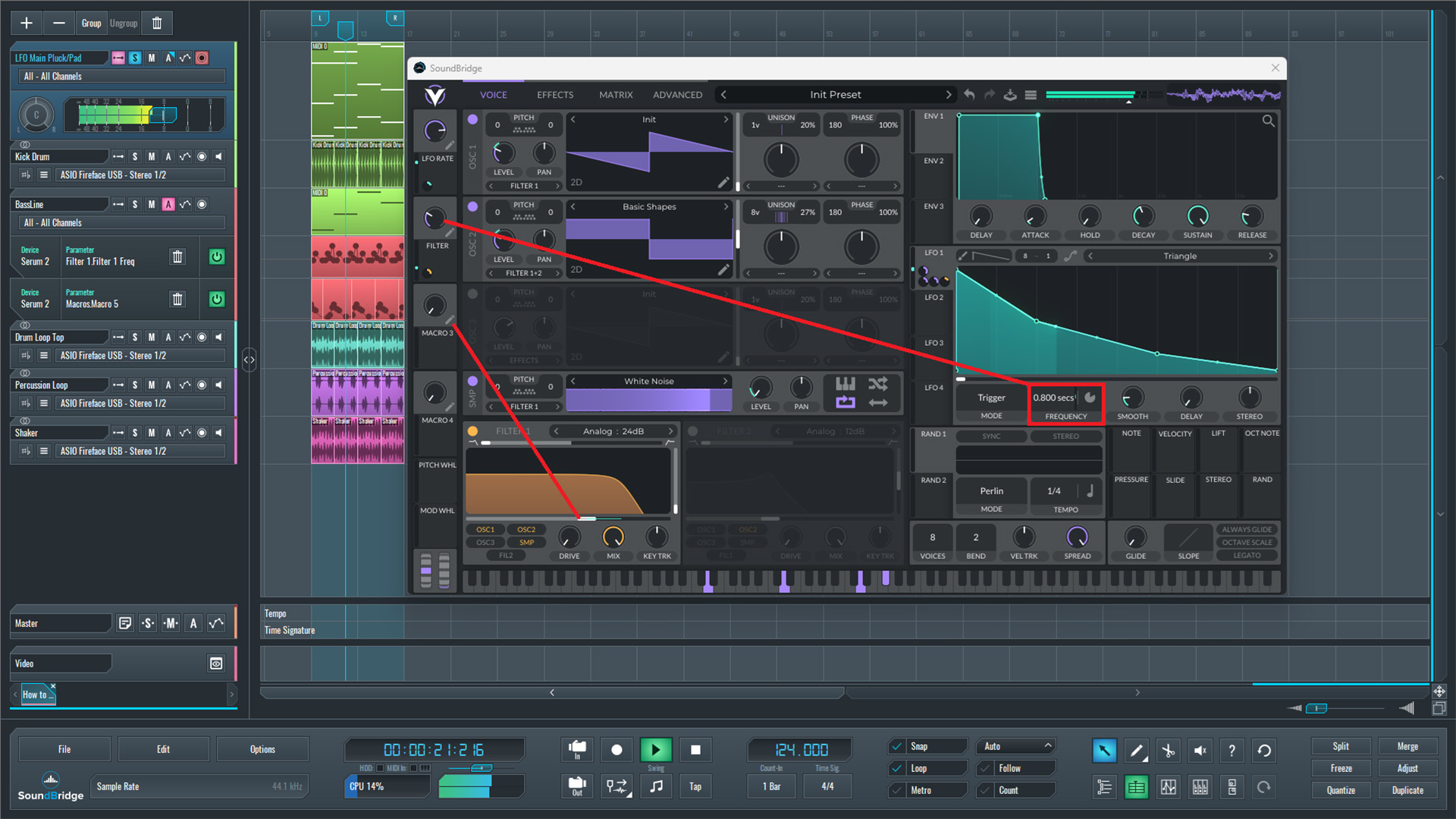The width and height of the screenshot is (1456, 819).
Task: Solo the Kick Drum track
Action: point(135,157)
